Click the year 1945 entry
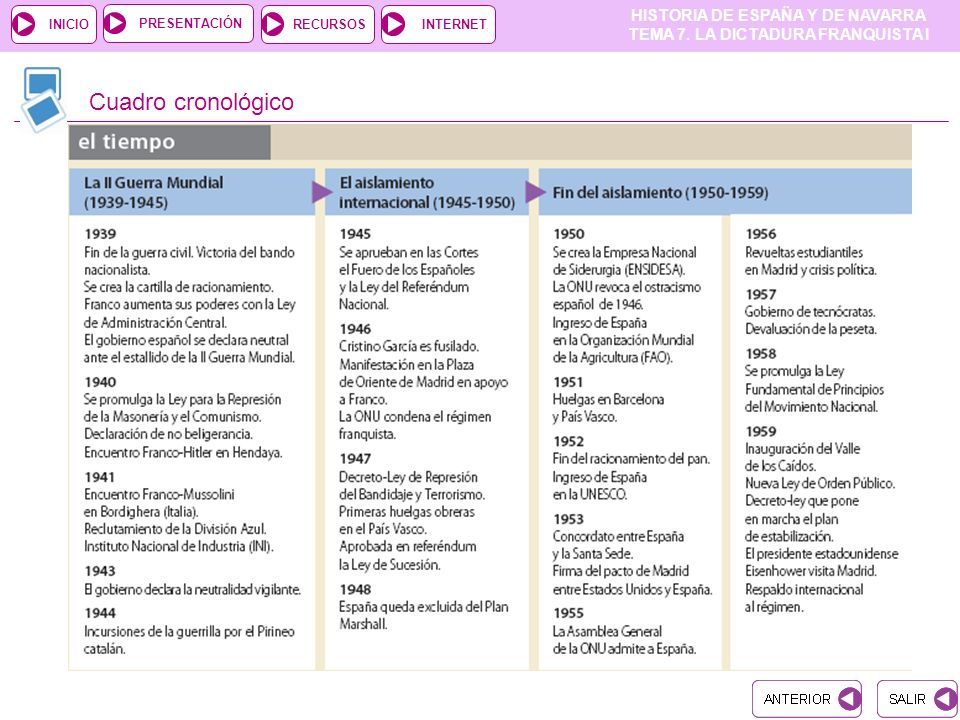 tap(355, 234)
